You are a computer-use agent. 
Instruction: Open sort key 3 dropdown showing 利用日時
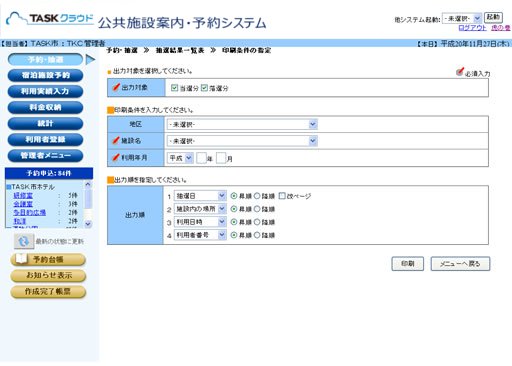(200, 222)
